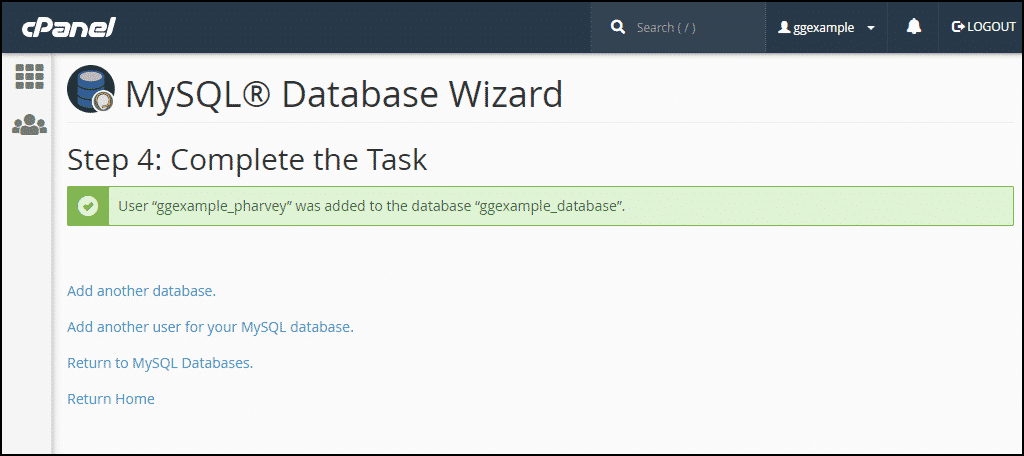The height and width of the screenshot is (456, 1024).
Task: Return to MySQL Databases page
Action: click(160, 363)
